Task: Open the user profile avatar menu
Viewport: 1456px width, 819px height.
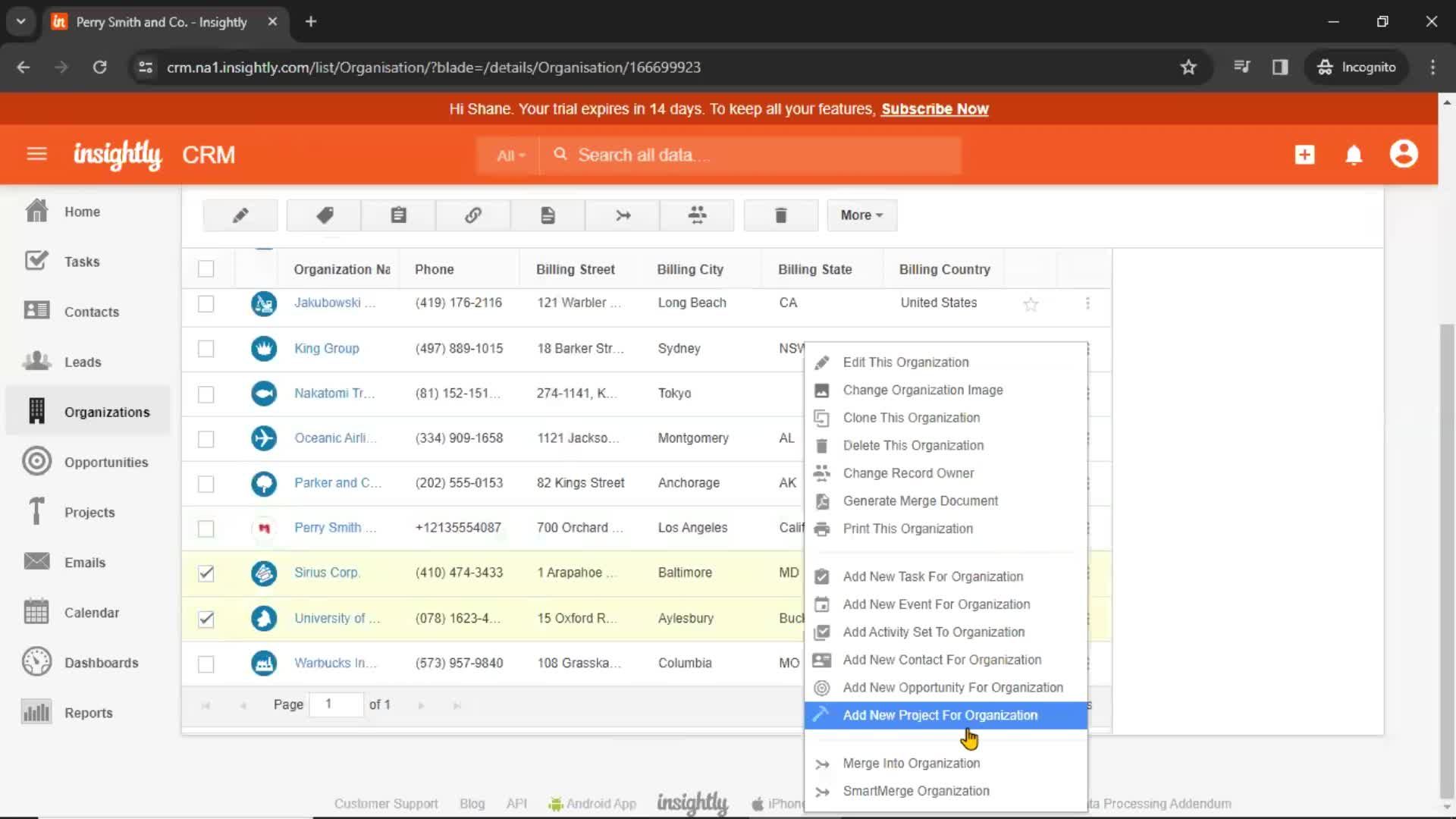Action: click(x=1404, y=154)
